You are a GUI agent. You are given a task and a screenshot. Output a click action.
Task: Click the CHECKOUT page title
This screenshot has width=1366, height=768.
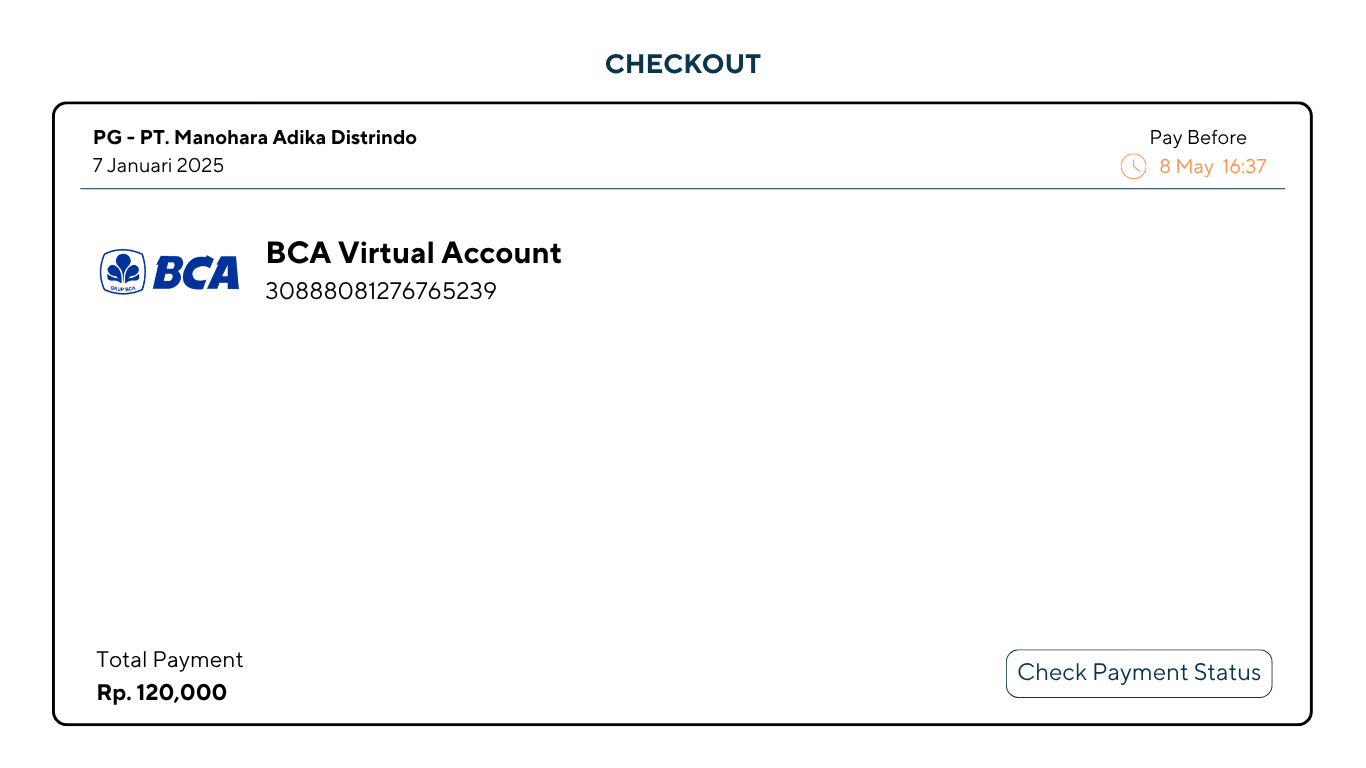(683, 64)
